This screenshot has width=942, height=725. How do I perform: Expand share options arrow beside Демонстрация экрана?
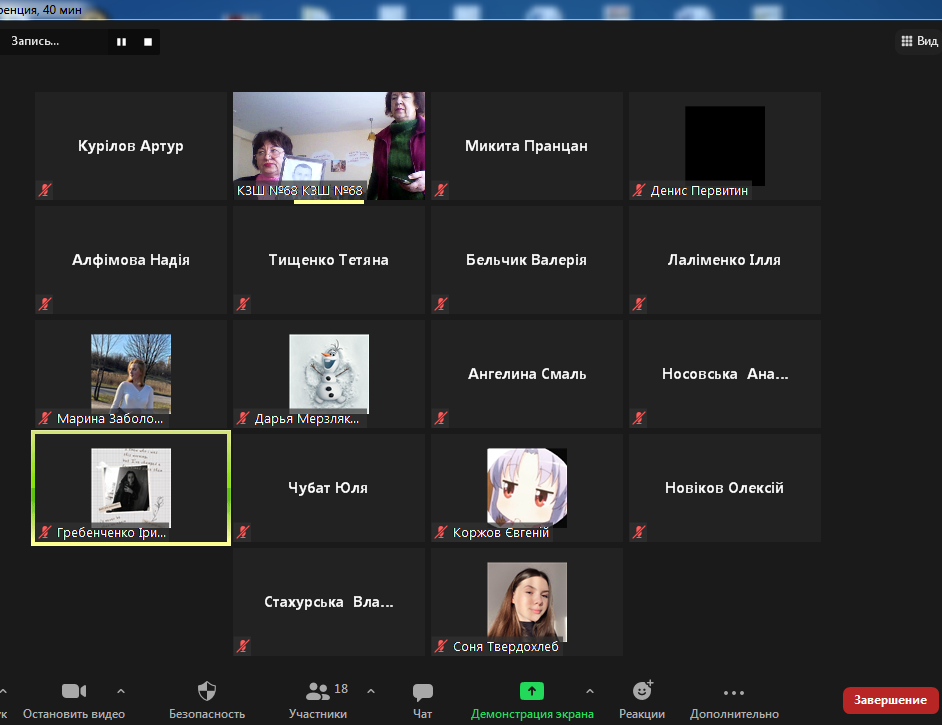(589, 691)
